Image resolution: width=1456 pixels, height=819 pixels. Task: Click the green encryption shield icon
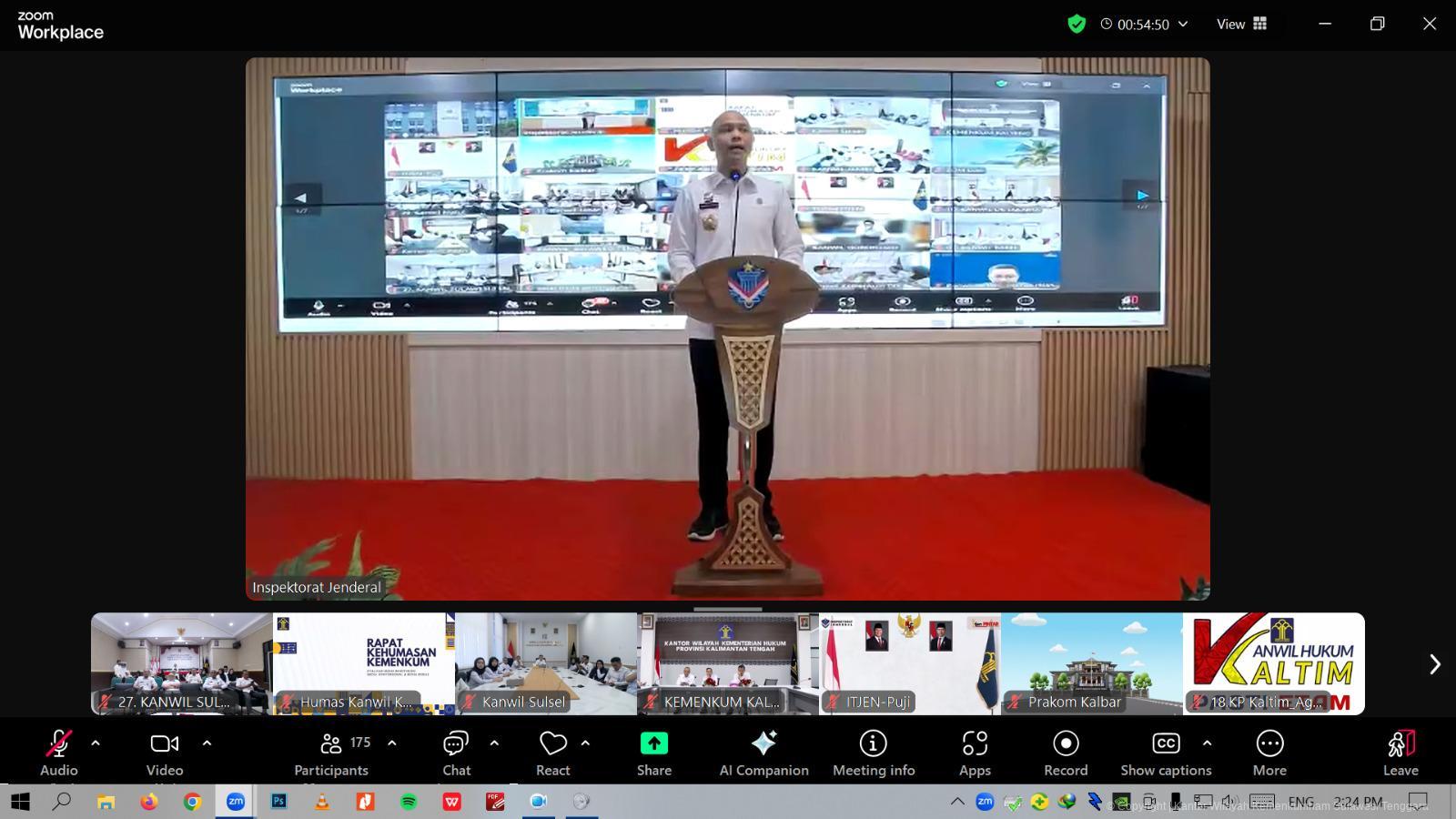coord(1077,25)
